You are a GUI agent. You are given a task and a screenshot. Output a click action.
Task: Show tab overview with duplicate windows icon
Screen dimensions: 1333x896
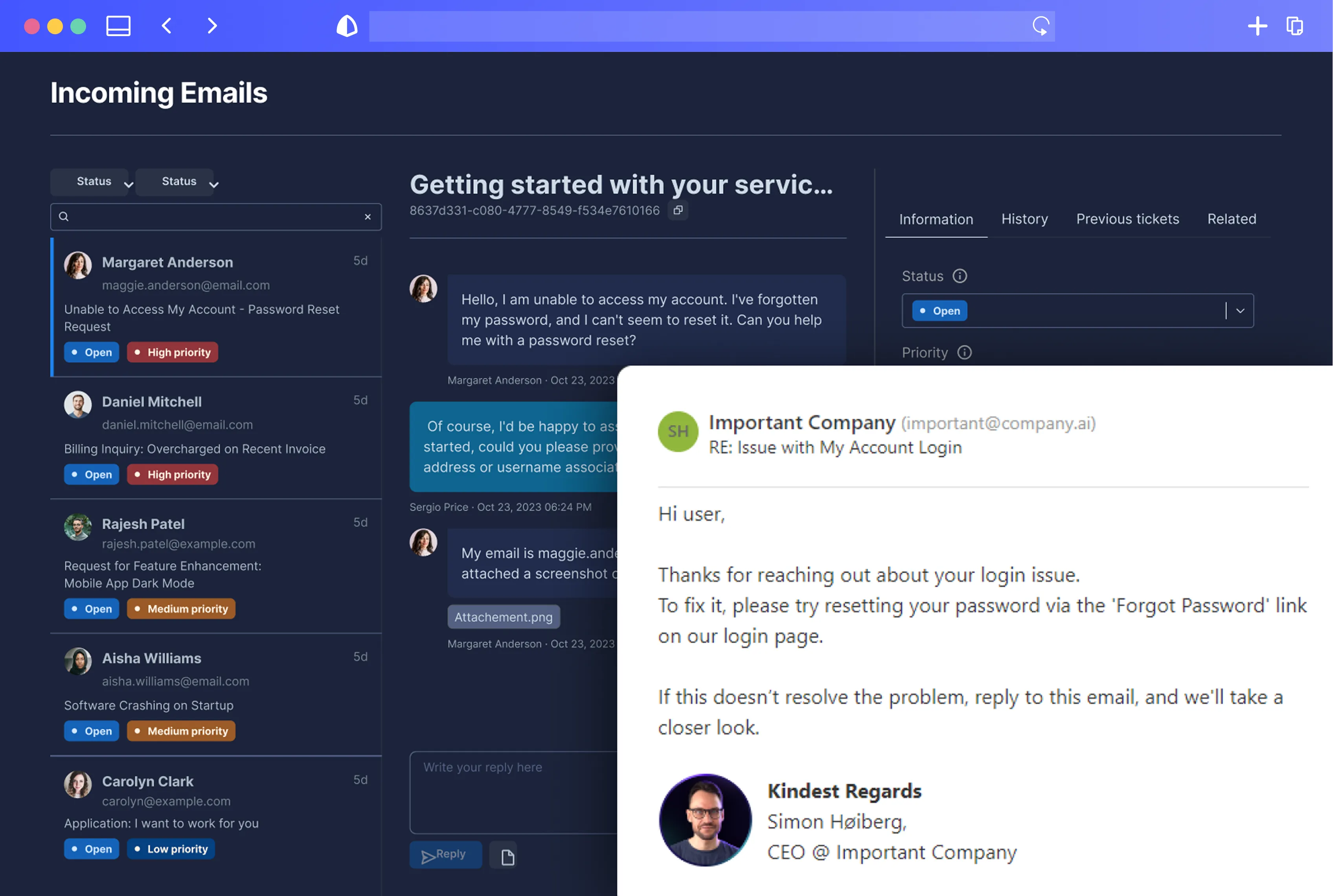1295,26
